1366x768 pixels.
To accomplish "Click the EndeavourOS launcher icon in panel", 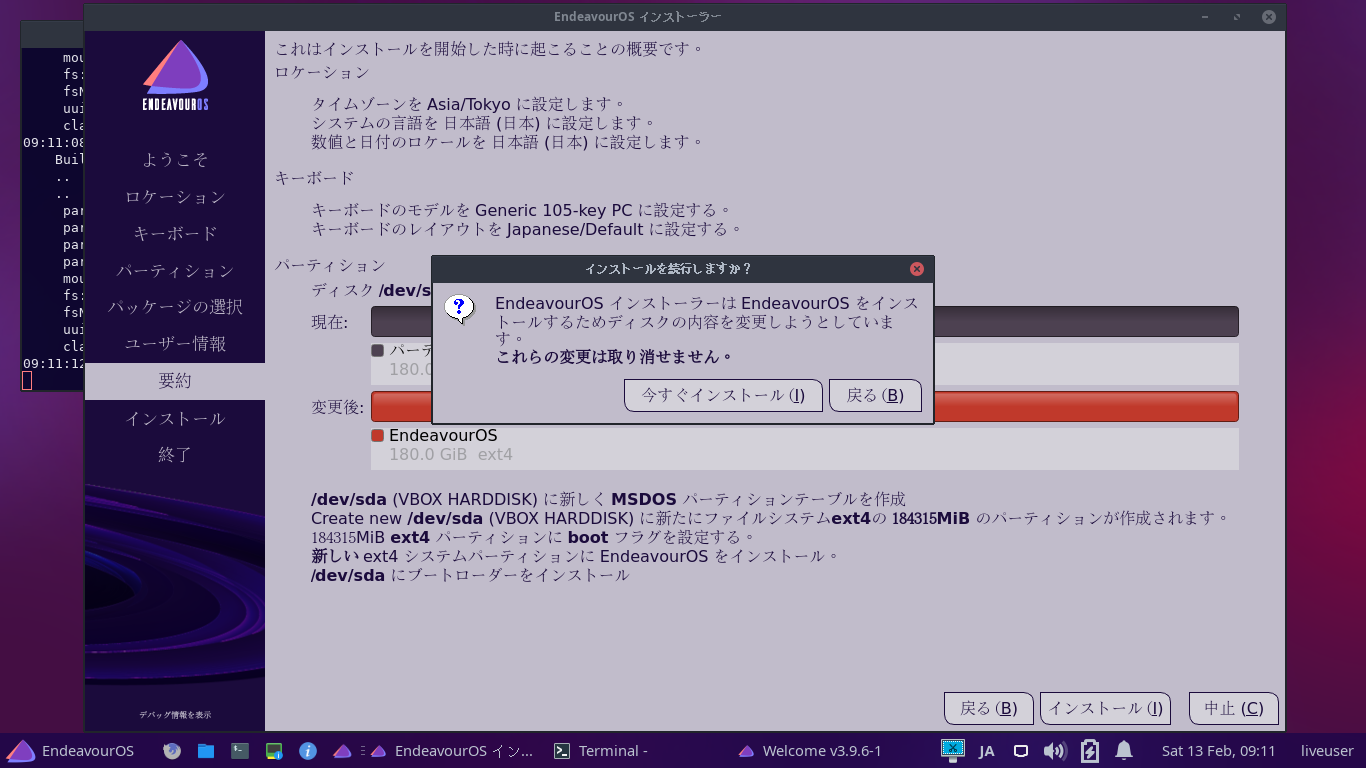I will pos(342,750).
